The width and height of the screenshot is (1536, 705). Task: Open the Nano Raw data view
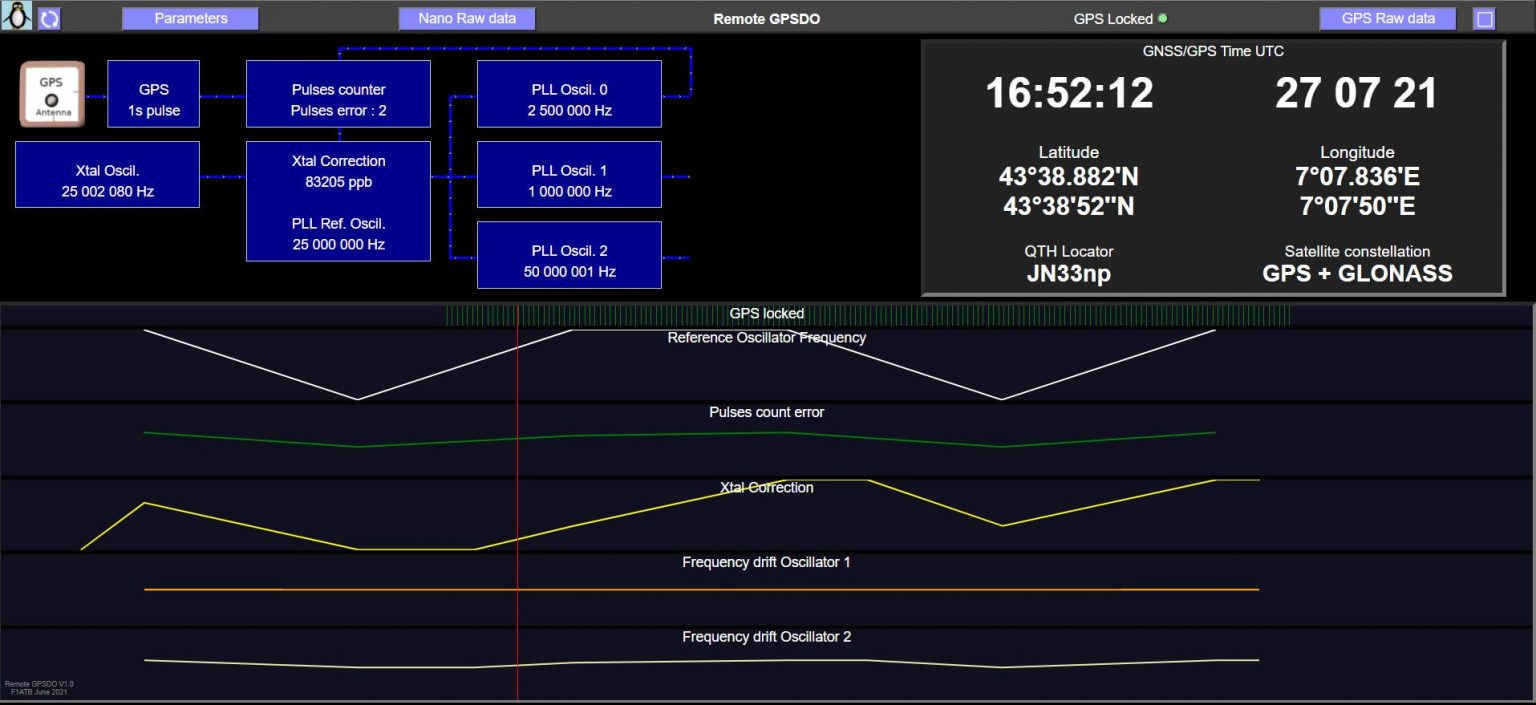point(466,17)
